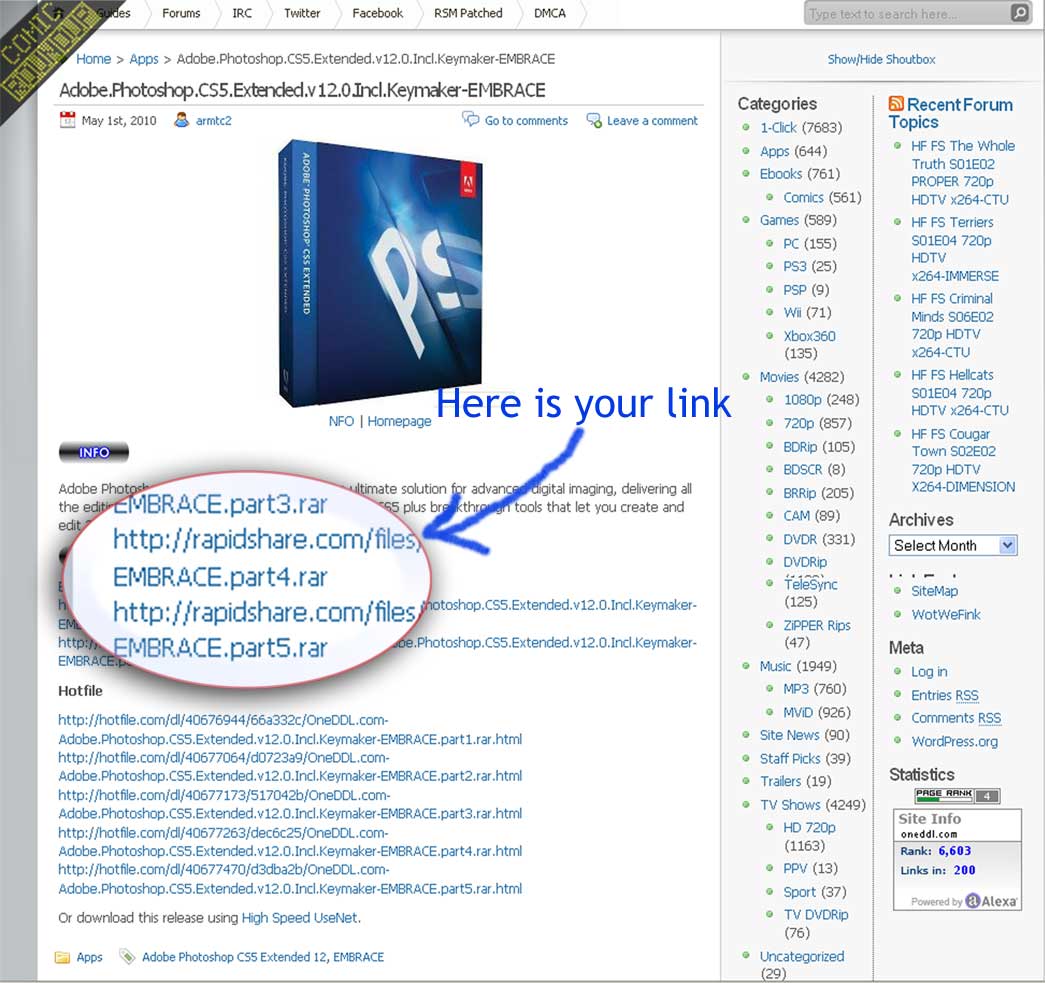Open the Site News category
Viewport: 1045px width, 983px height.
(790, 735)
